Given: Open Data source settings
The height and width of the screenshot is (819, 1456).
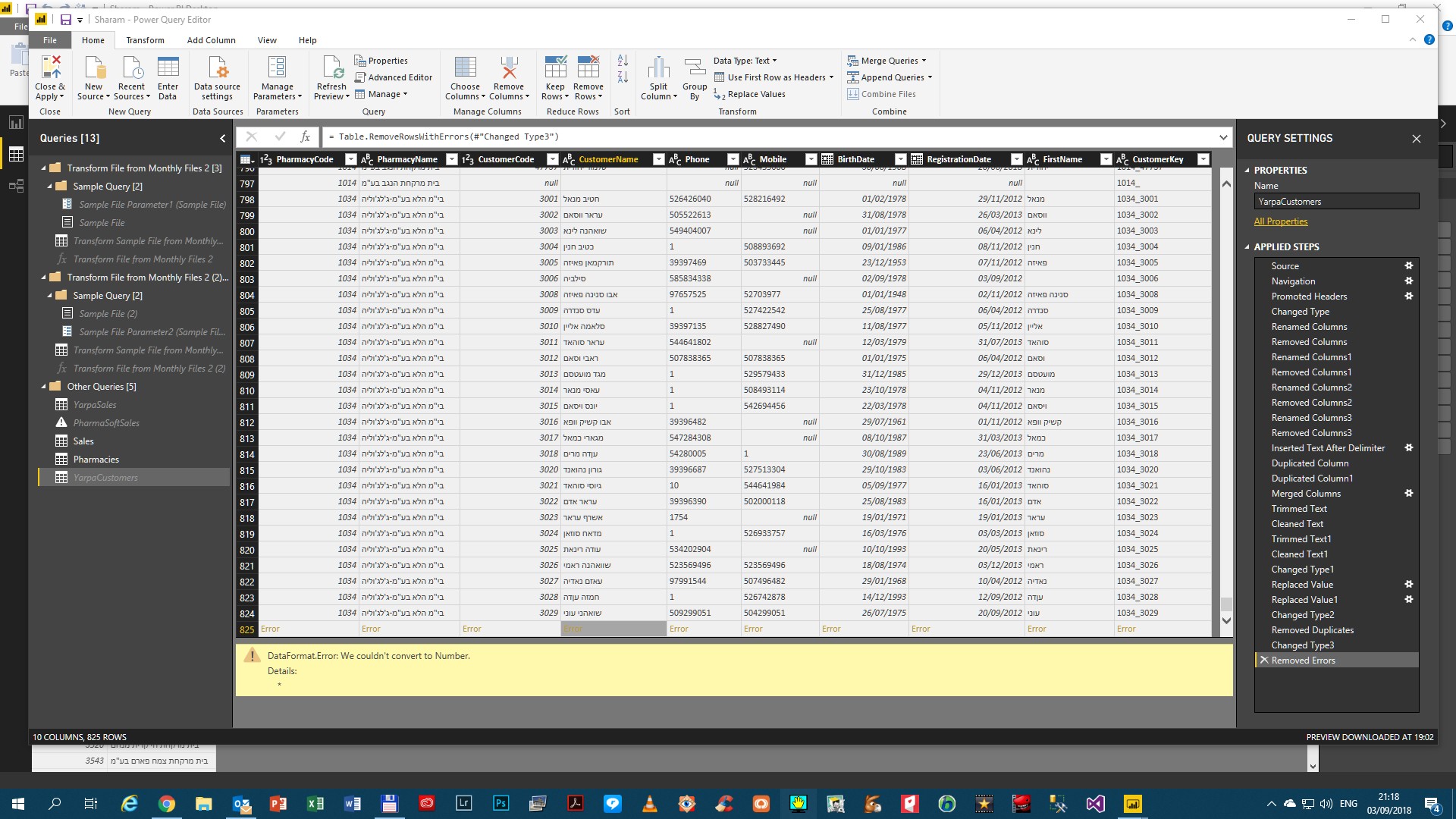Looking at the screenshot, I should pyautogui.click(x=217, y=78).
